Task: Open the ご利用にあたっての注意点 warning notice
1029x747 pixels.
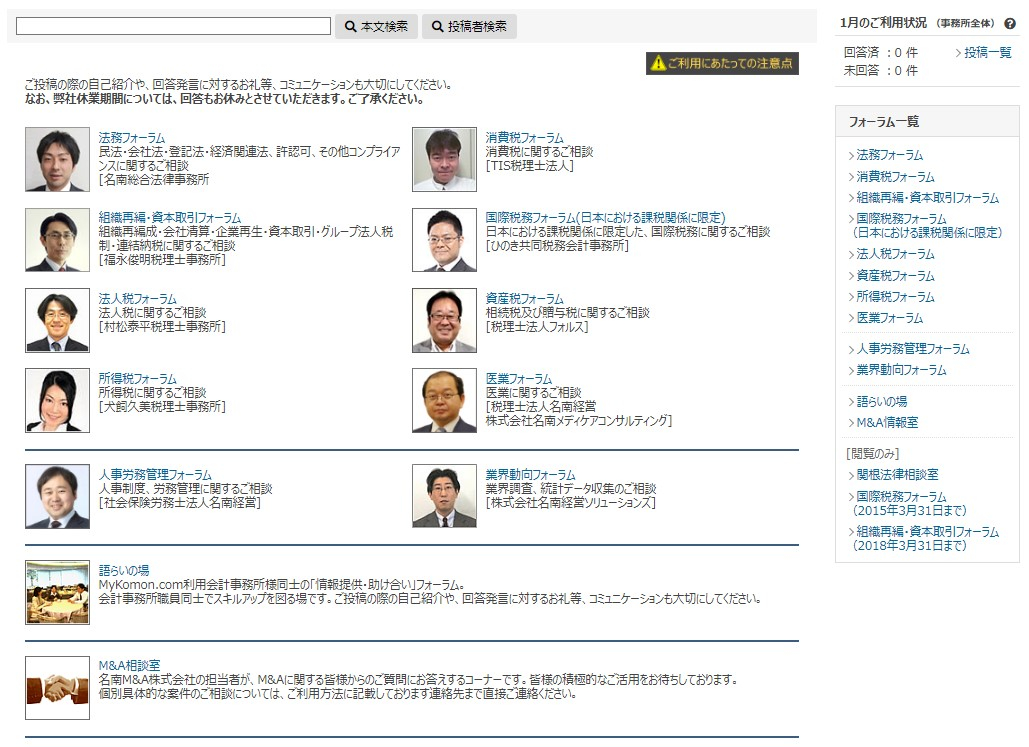Action: pos(722,63)
